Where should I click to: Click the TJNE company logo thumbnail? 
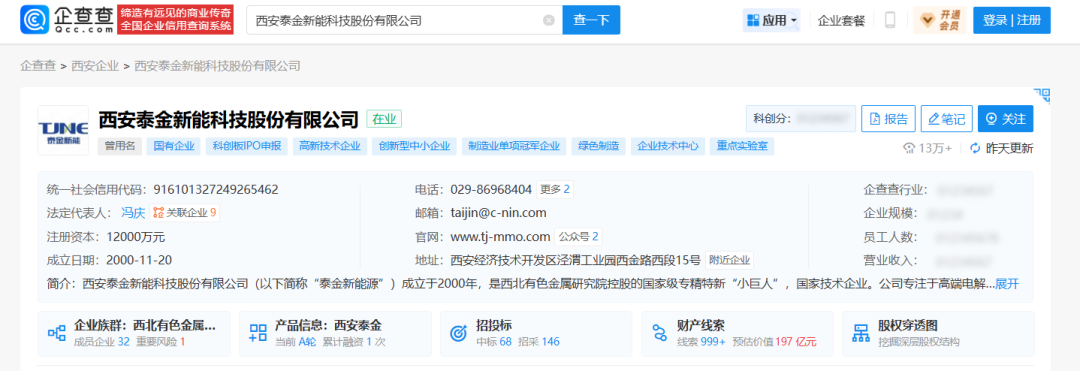[63, 130]
